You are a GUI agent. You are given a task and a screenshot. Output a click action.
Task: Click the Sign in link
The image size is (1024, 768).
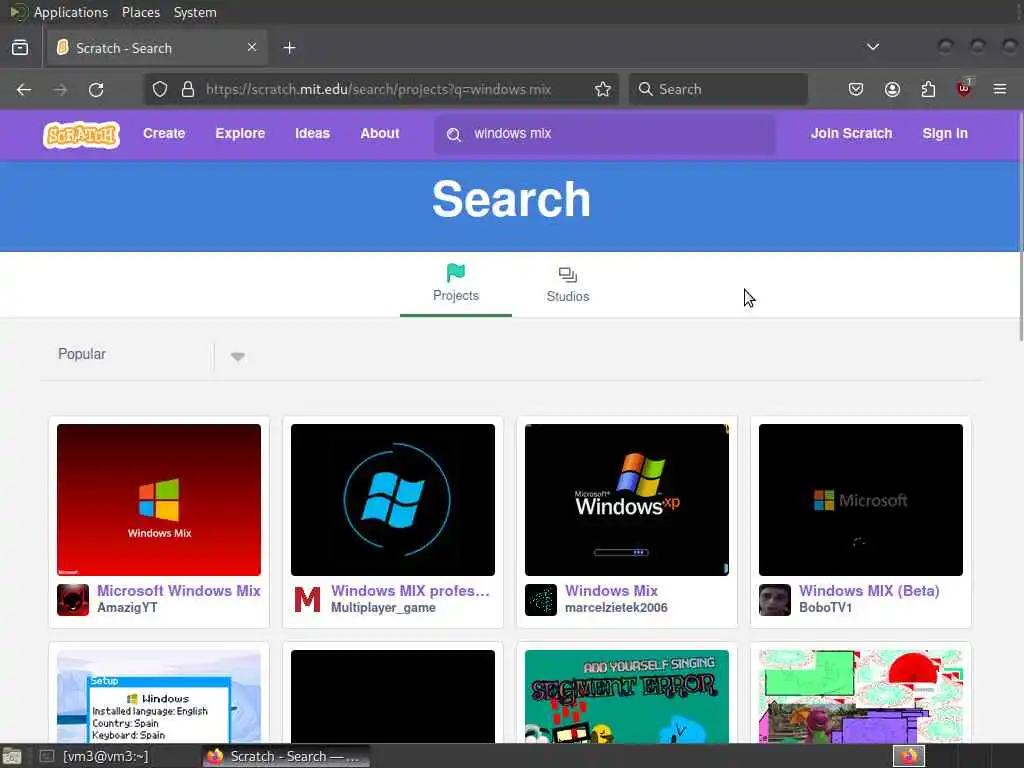945,134
